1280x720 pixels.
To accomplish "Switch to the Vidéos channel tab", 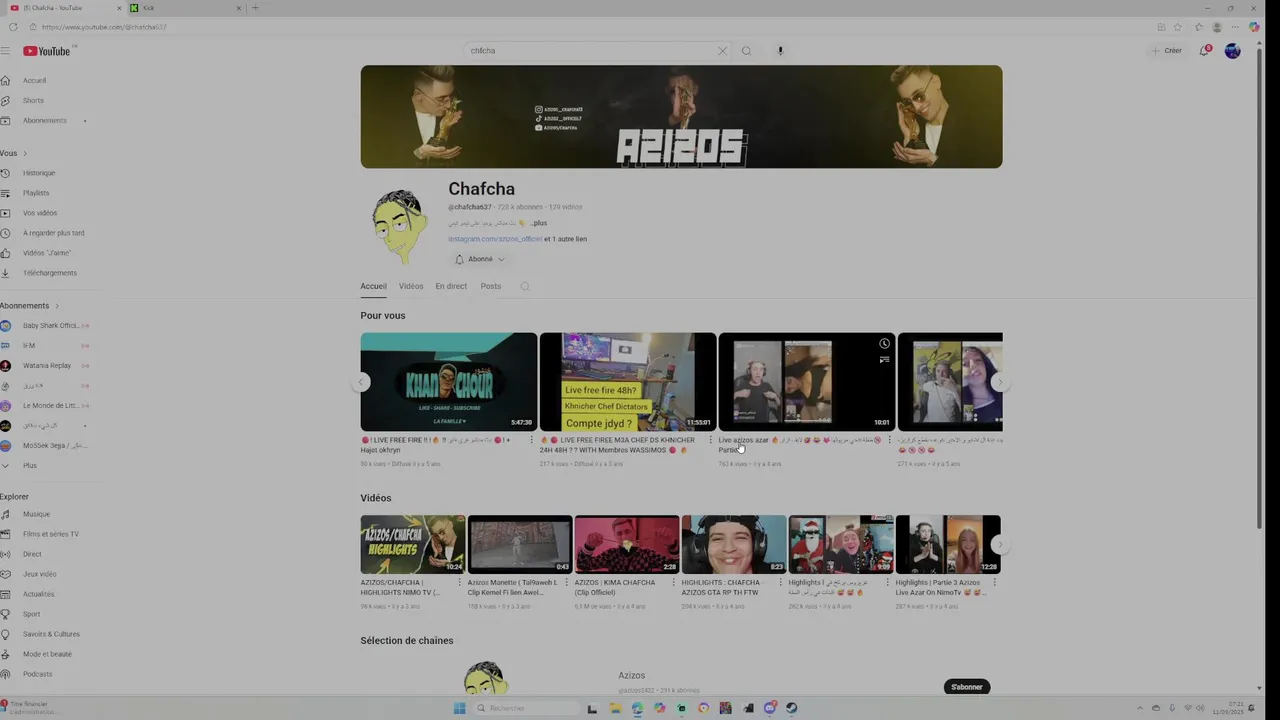I will [x=411, y=286].
